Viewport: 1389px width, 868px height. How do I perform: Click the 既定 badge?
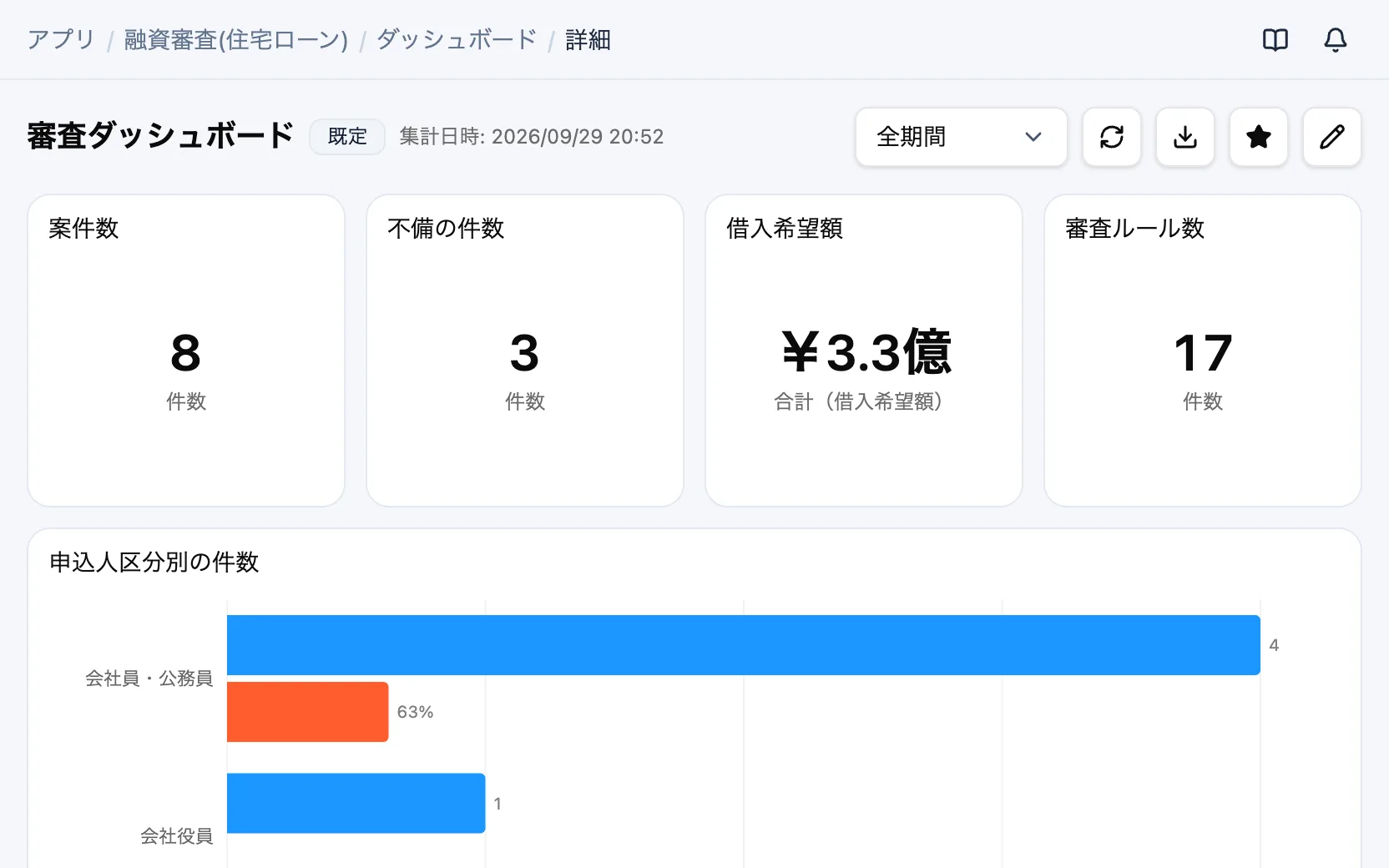click(x=347, y=137)
